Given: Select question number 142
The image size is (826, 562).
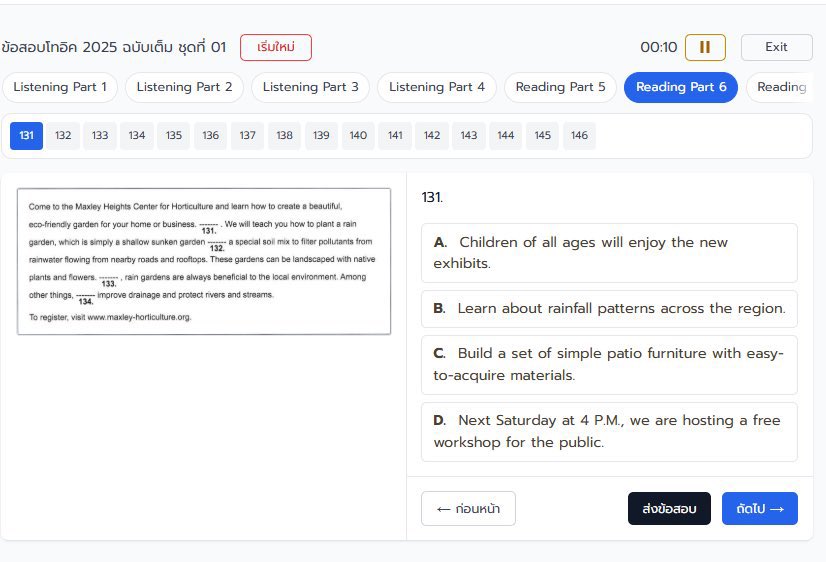Looking at the screenshot, I should [432, 135].
